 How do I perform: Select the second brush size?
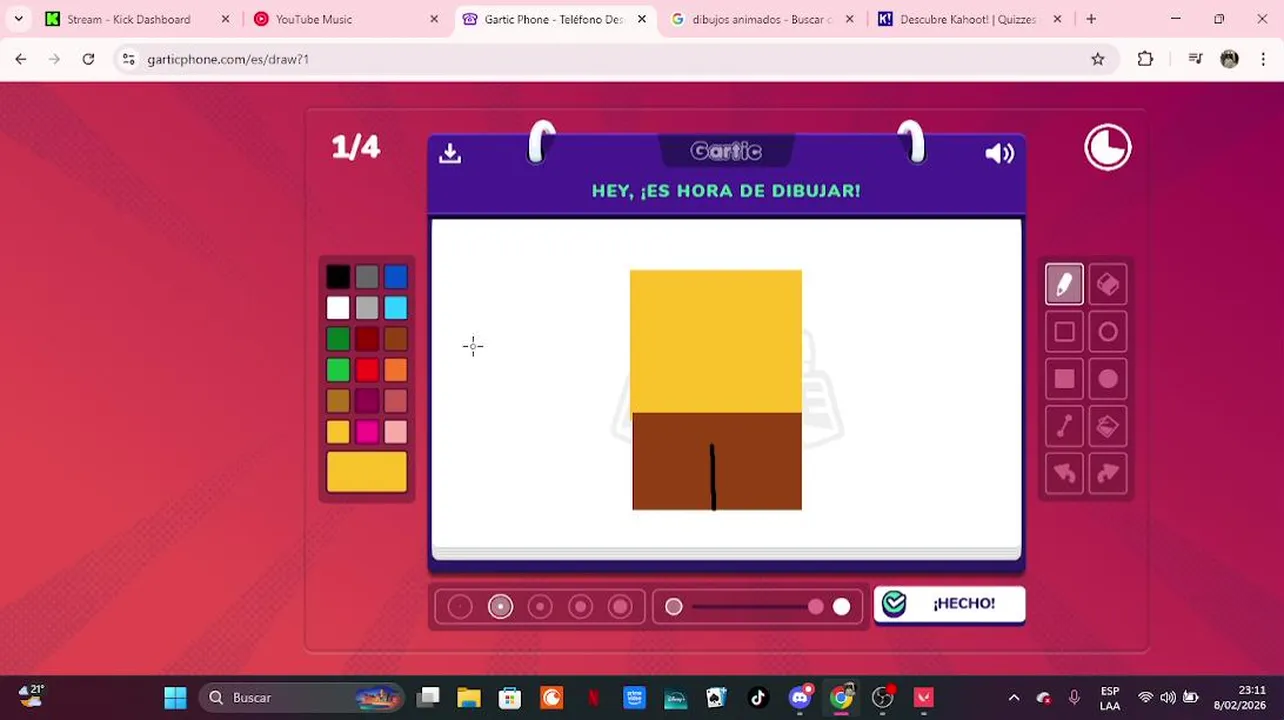click(500, 607)
